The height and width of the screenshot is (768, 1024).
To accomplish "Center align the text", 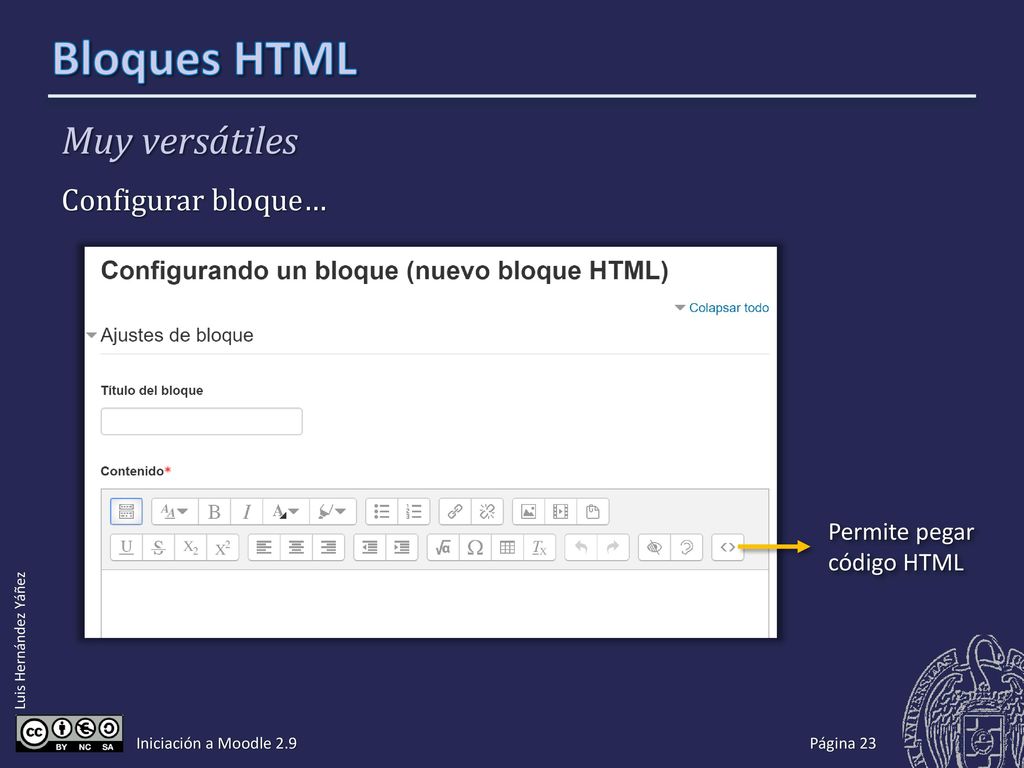I will tap(296, 547).
